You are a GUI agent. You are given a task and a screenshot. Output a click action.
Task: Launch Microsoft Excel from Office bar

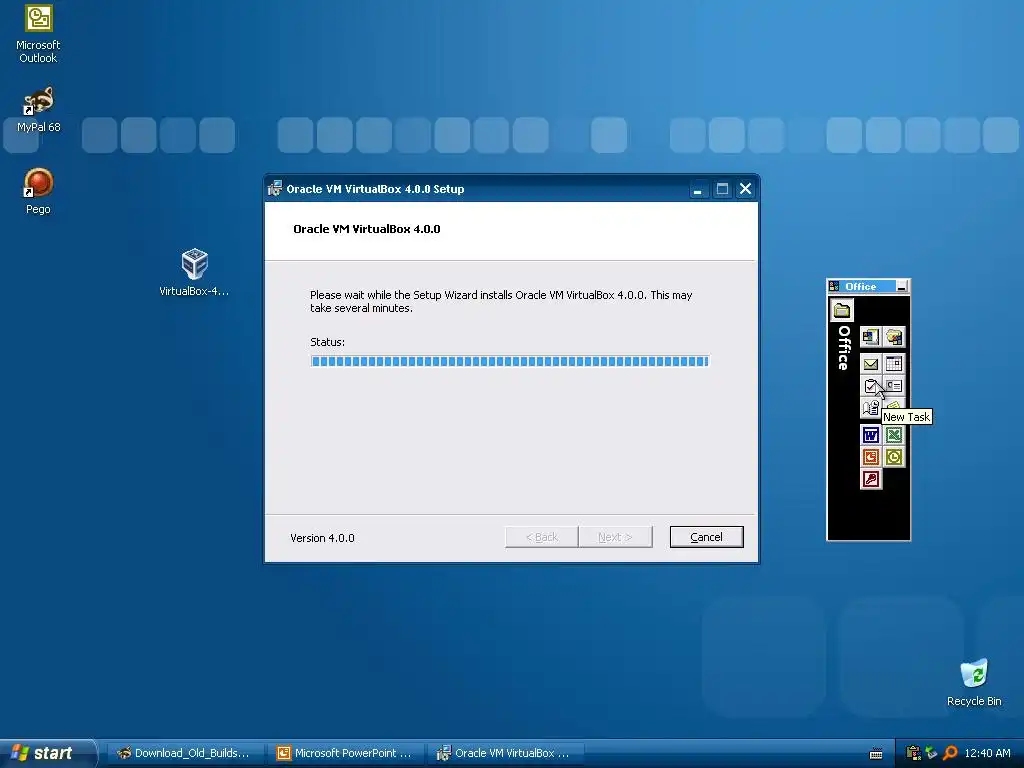tap(894, 435)
